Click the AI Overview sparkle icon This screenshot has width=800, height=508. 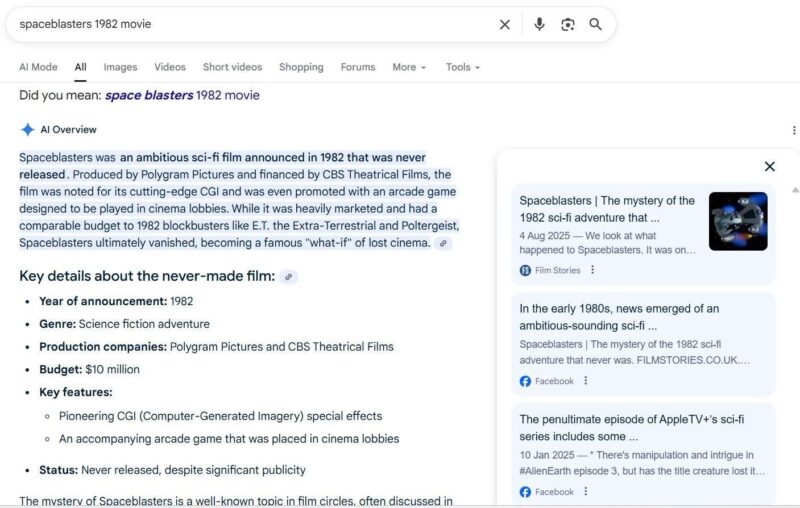[x=27, y=130]
